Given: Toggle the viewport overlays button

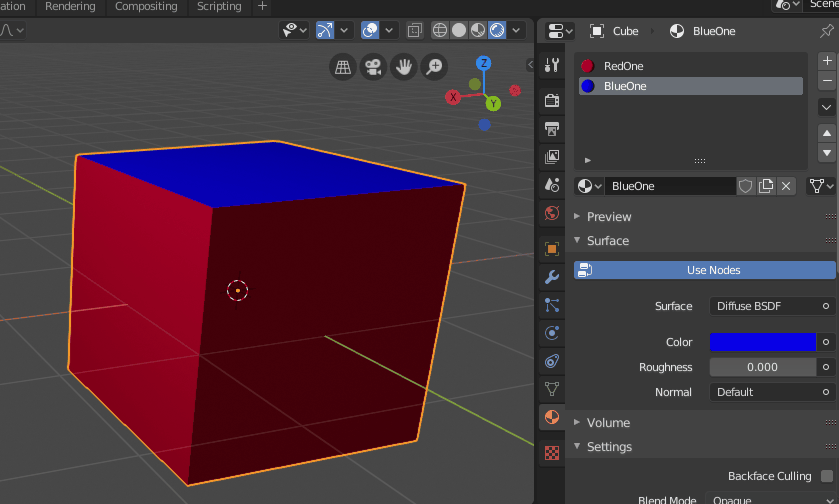Looking at the screenshot, I should 370,30.
